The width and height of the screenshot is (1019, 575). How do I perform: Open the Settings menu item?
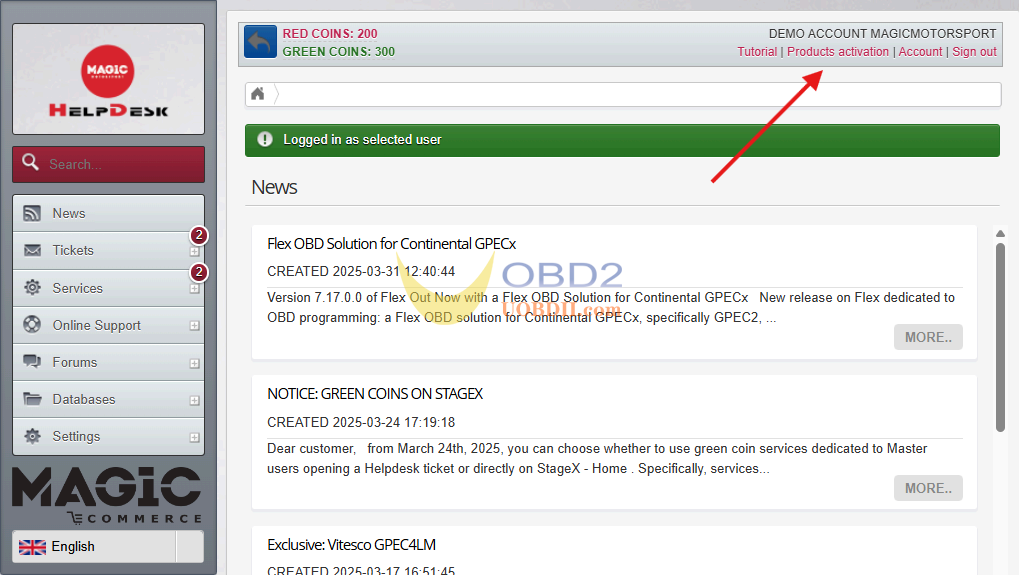point(109,436)
